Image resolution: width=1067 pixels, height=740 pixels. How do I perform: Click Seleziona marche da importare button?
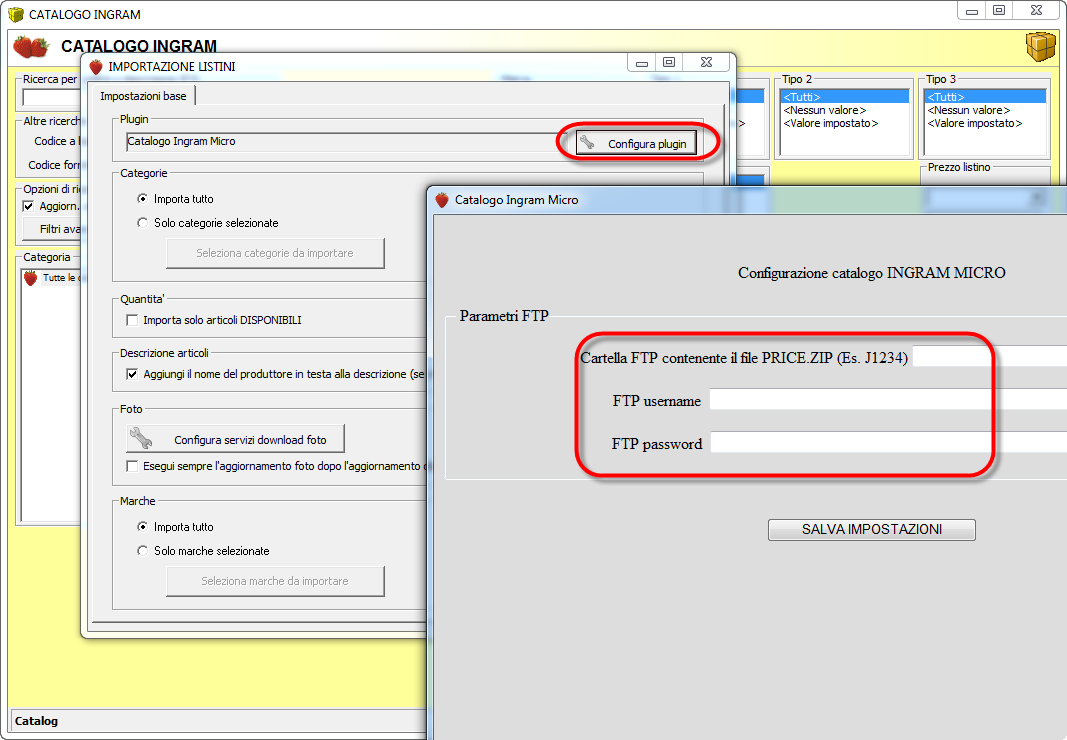(275, 581)
